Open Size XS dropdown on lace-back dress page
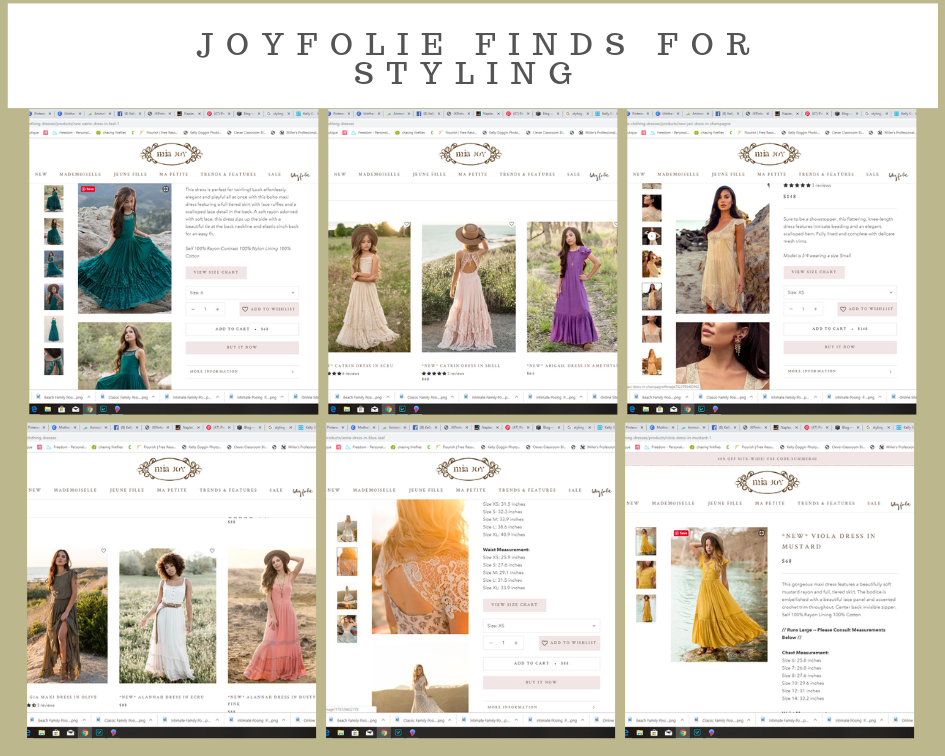Viewport: 945px width, 756px height. coord(541,626)
